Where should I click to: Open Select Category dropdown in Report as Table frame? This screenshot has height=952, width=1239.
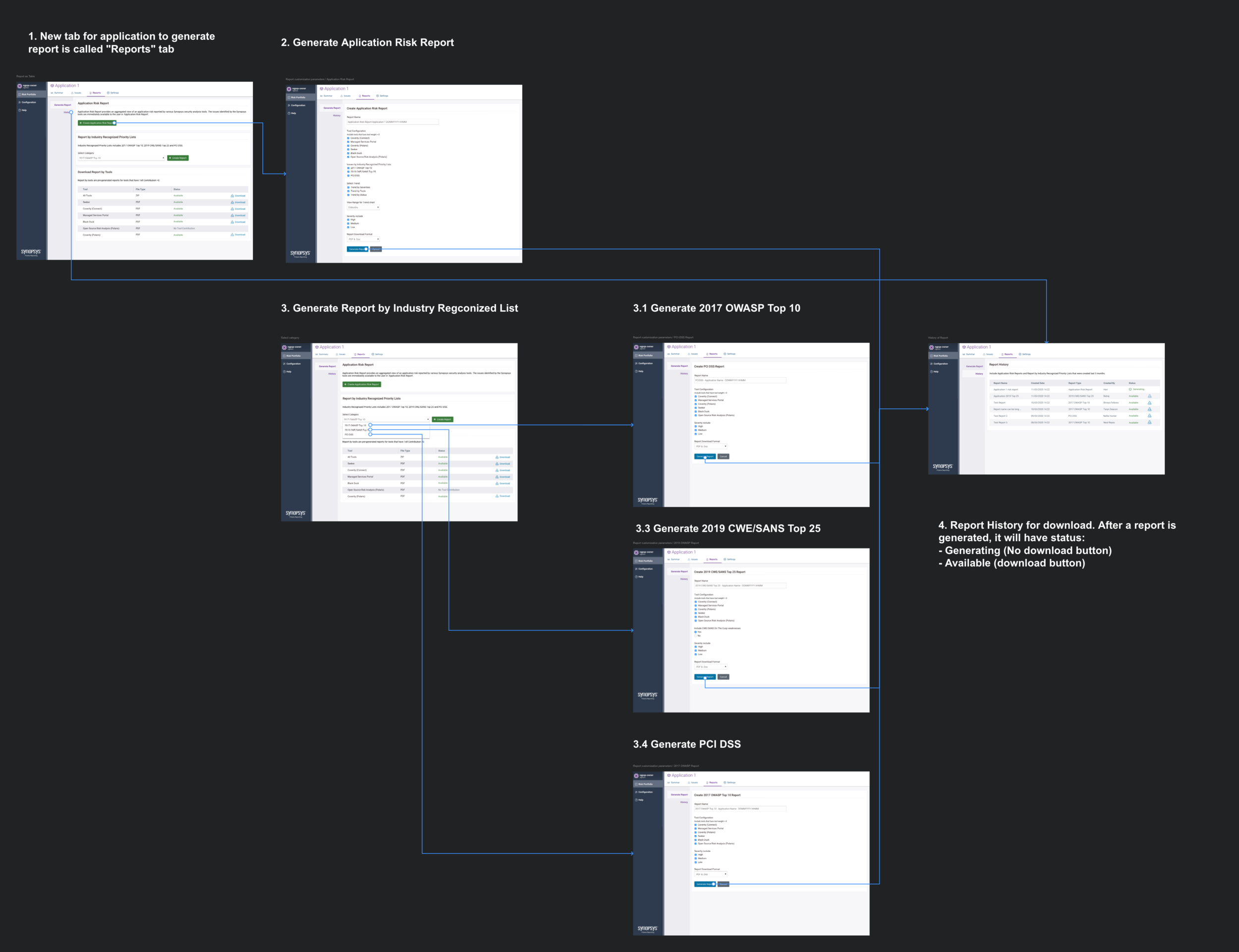[x=121, y=158]
